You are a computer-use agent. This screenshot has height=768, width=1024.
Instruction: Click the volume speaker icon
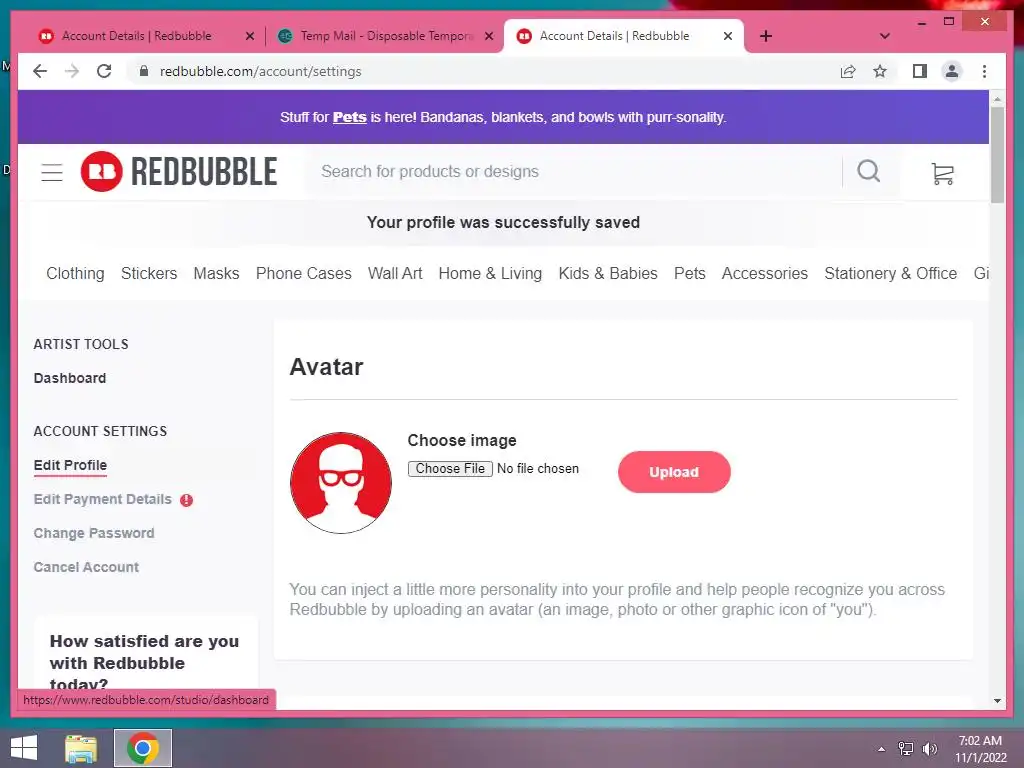tap(929, 749)
